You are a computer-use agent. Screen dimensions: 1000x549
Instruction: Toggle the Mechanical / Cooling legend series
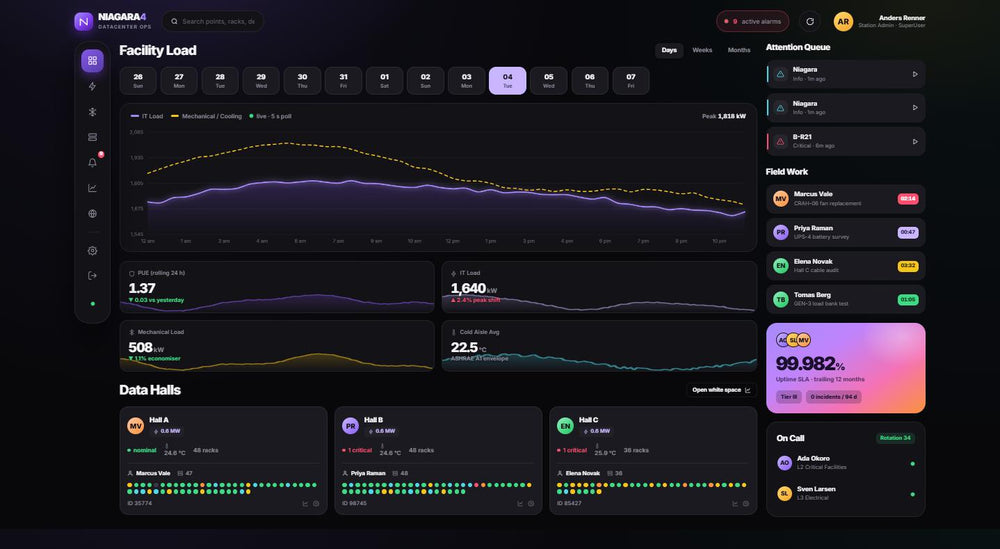click(x=206, y=116)
